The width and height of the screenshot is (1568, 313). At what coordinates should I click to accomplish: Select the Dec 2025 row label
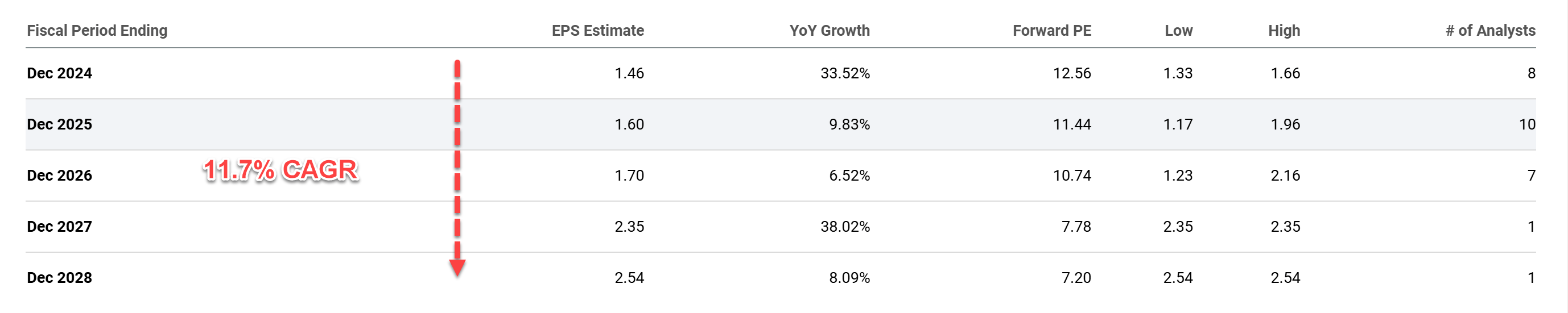pyautogui.click(x=60, y=124)
